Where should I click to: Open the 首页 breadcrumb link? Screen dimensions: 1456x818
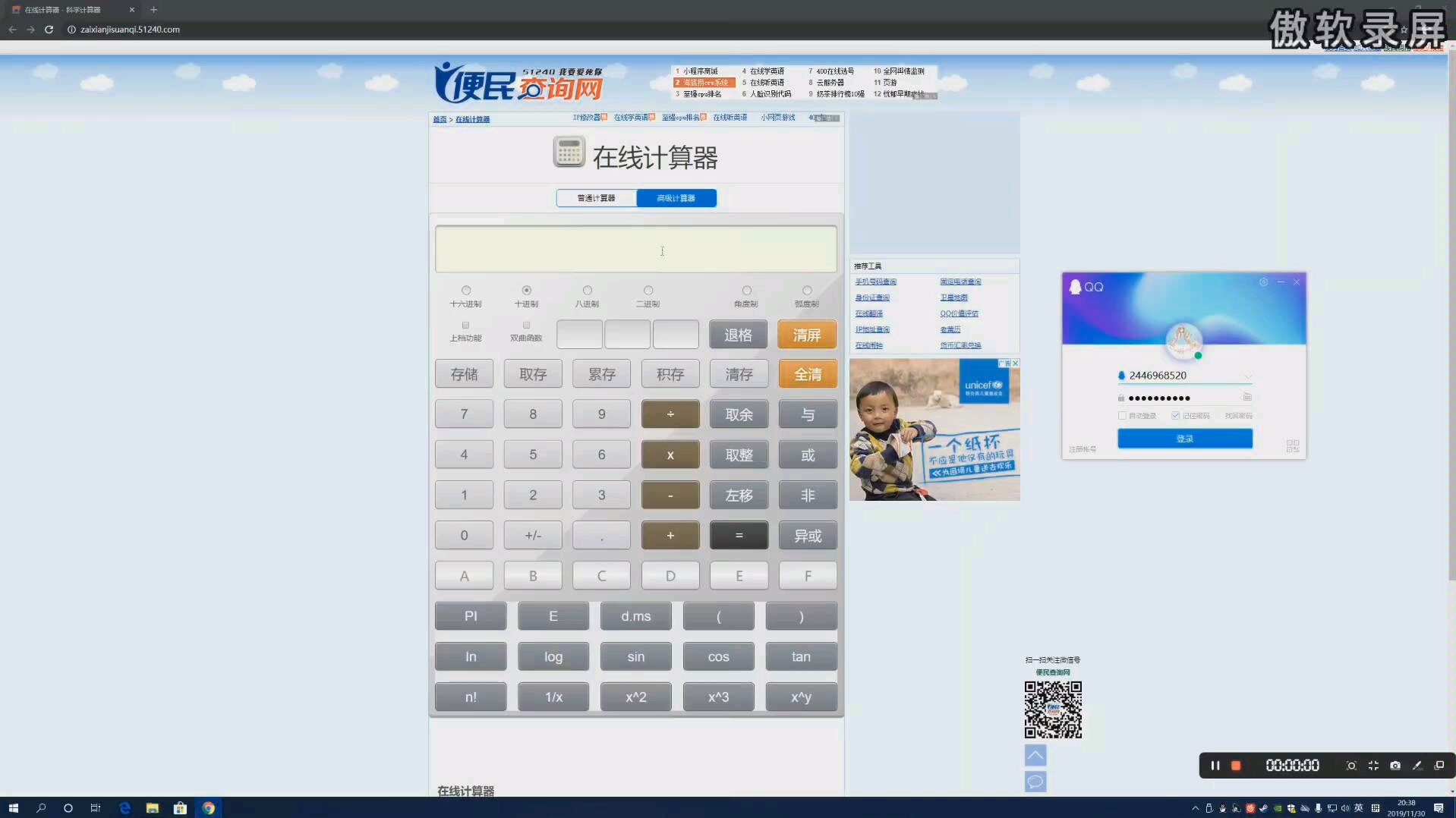point(440,120)
